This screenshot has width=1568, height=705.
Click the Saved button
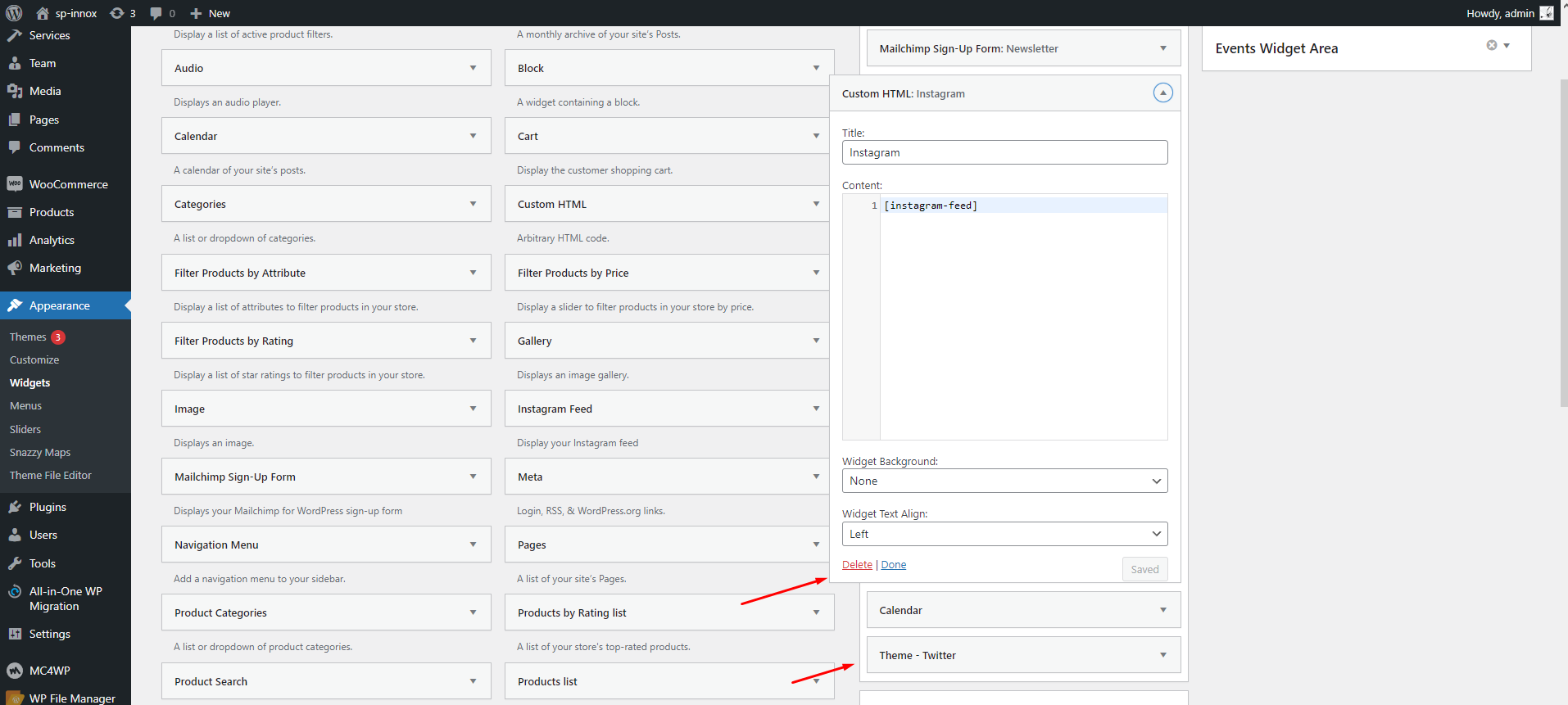(x=1144, y=569)
